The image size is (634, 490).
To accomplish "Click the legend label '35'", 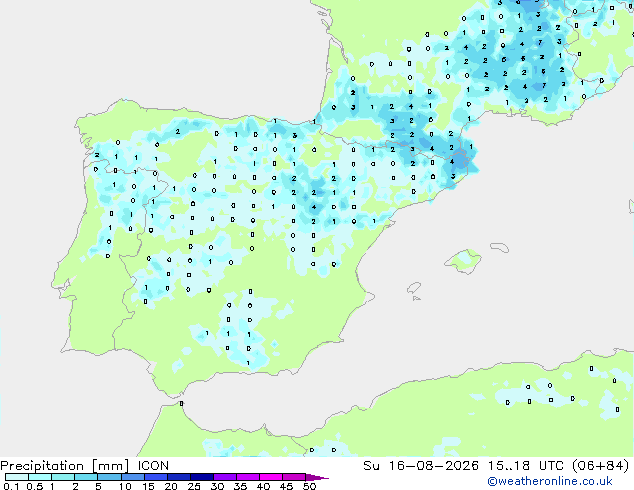I will (x=240, y=486).
